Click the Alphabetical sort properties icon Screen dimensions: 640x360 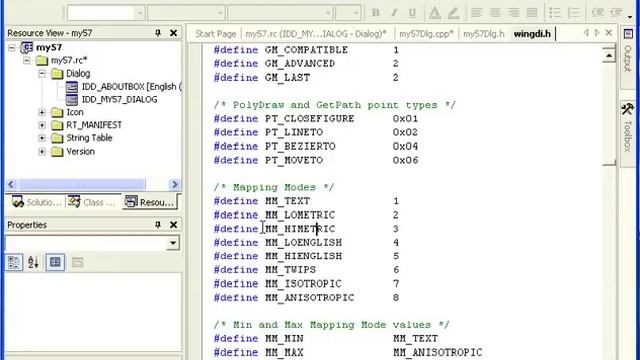tap(33, 262)
